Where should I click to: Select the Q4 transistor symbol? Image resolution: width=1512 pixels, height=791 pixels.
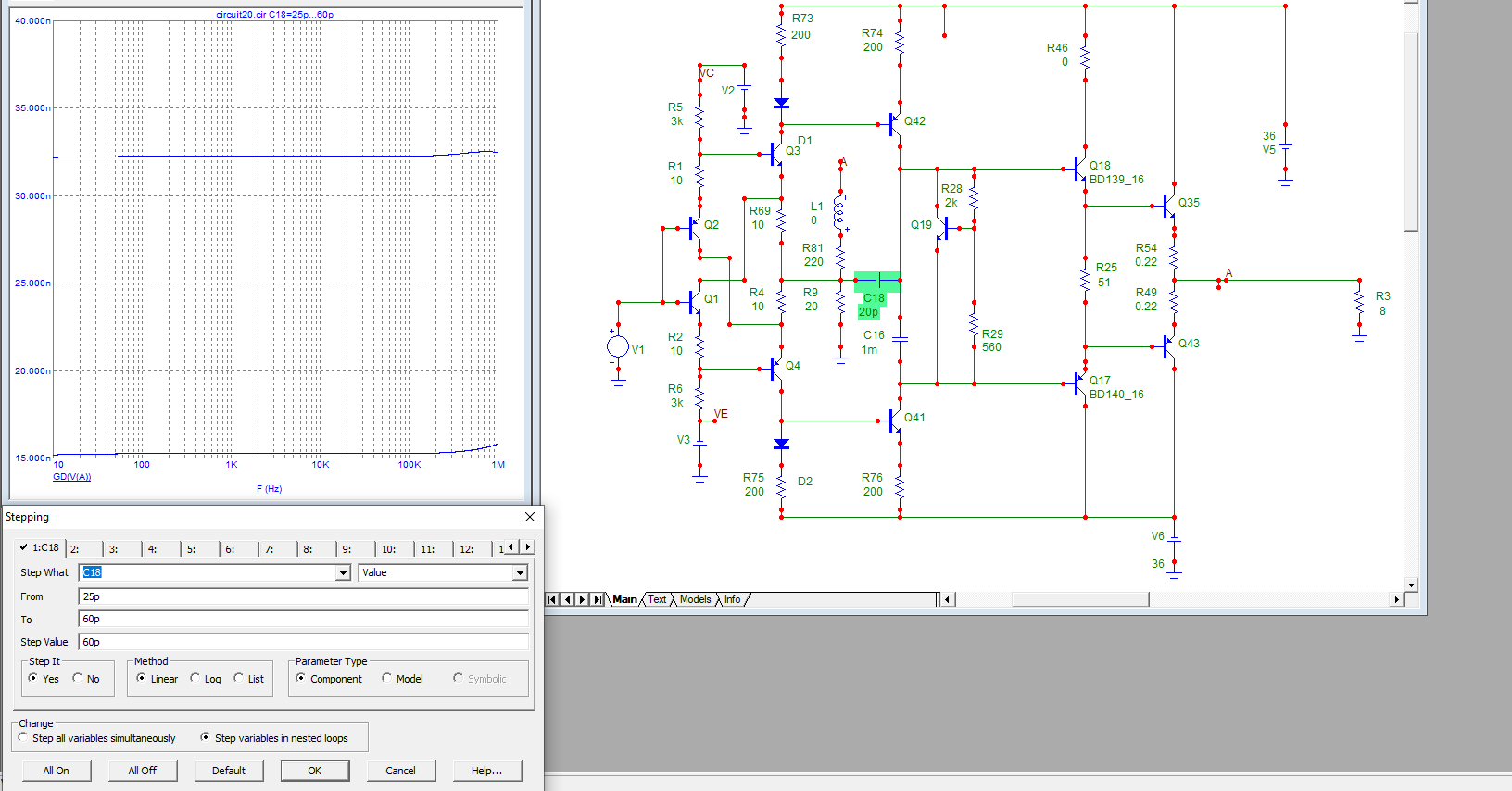pos(775,369)
